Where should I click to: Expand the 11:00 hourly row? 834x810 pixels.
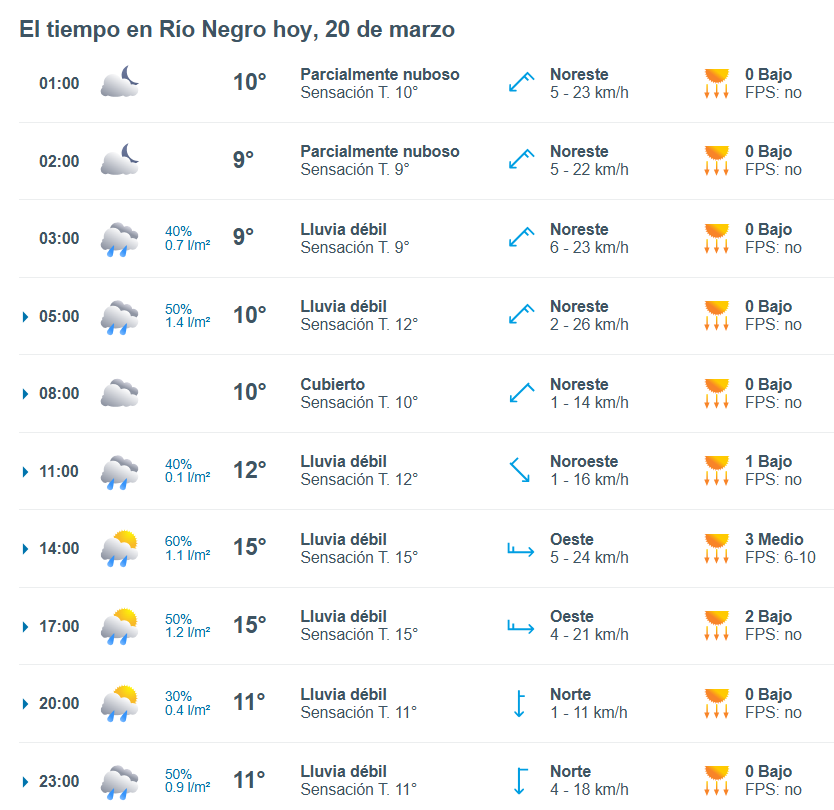25,472
